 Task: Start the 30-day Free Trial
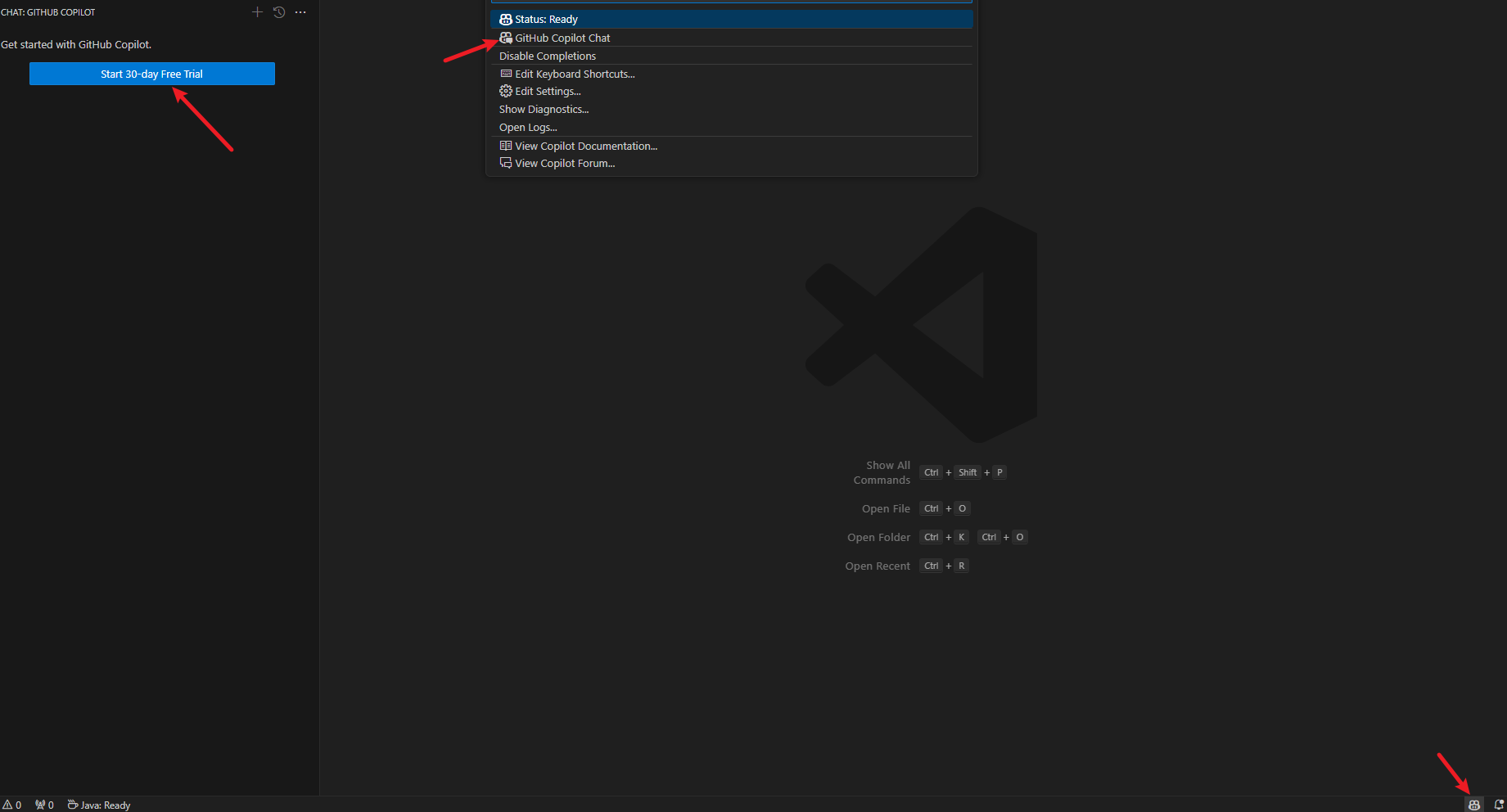click(x=152, y=74)
